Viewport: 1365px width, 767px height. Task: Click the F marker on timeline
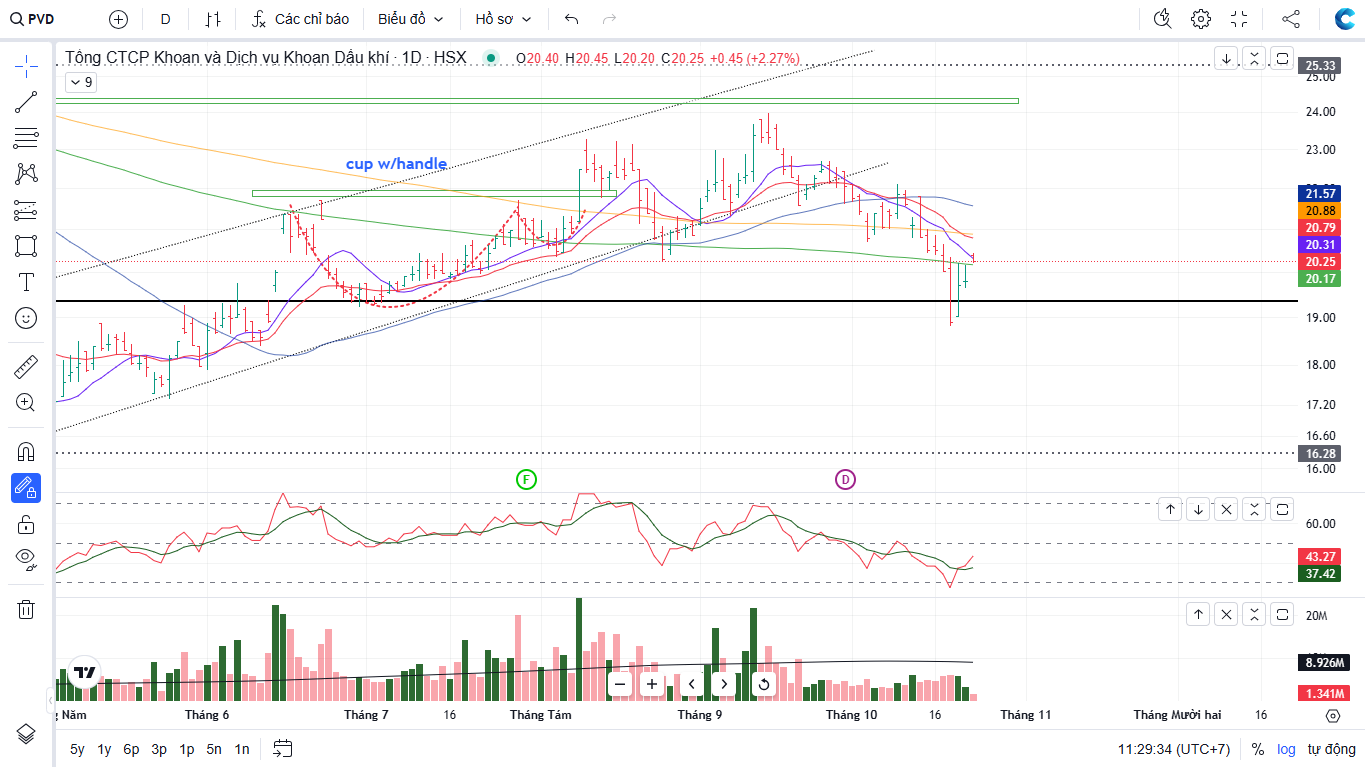526,479
